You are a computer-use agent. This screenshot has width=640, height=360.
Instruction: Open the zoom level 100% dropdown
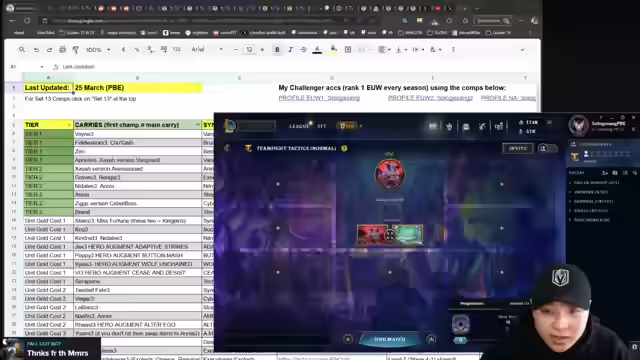coord(98,49)
